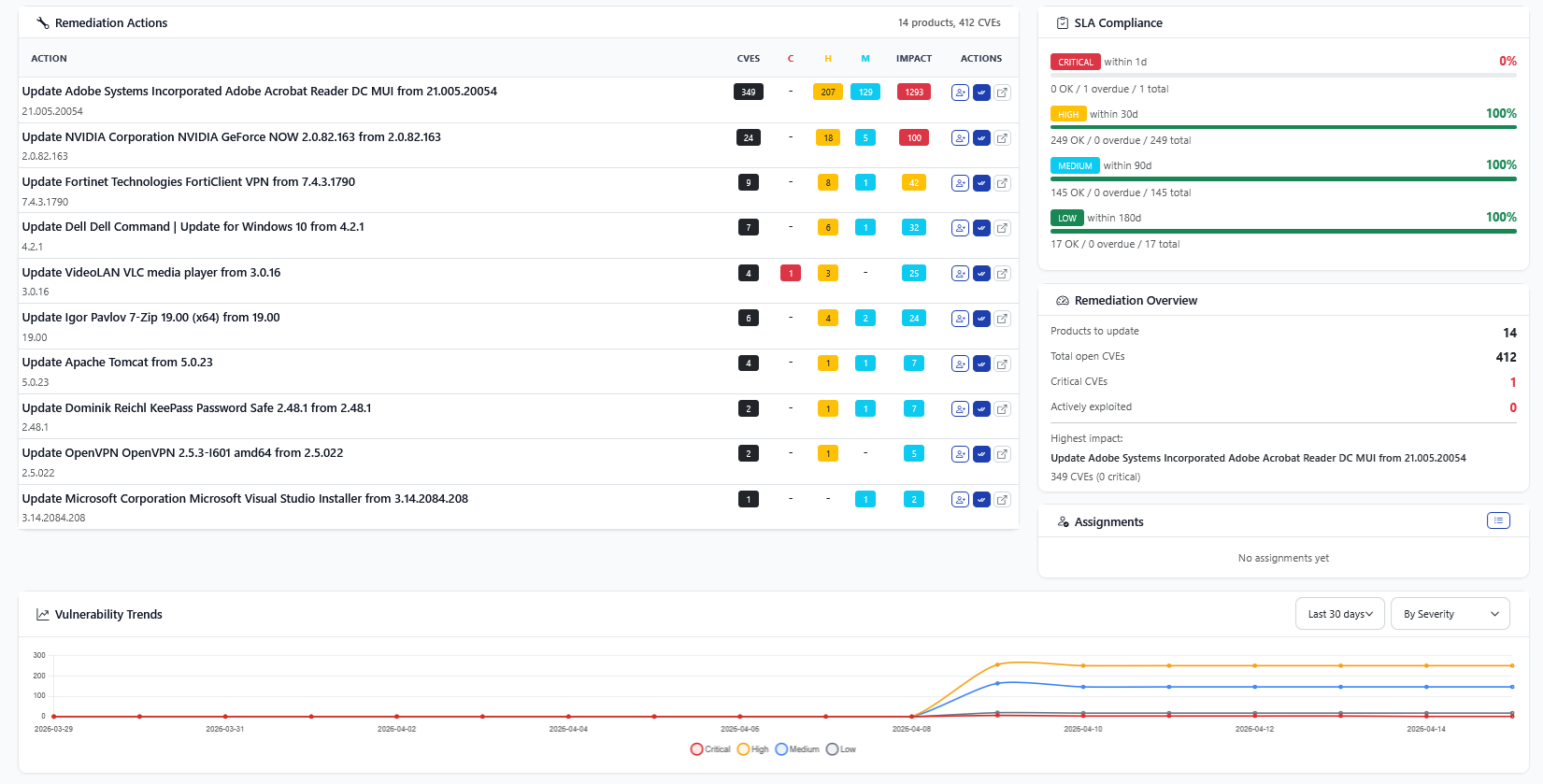Image resolution: width=1543 pixels, height=784 pixels.
Task: Open Update NVIDIA GeForce NOW action
Action: click(x=231, y=137)
